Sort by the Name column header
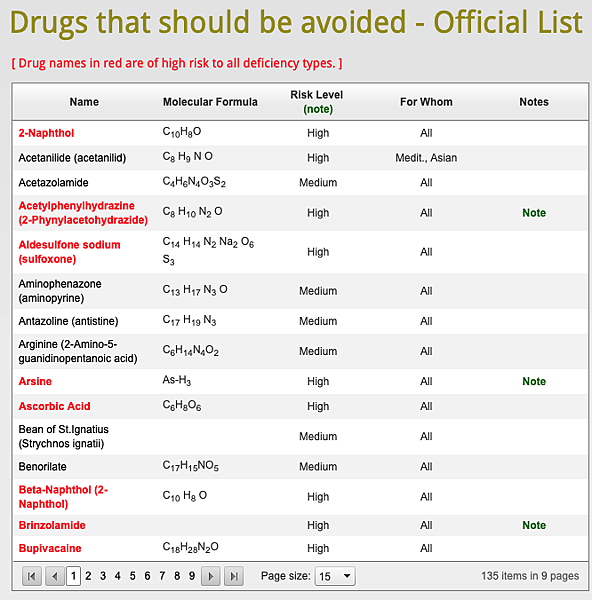This screenshot has height=600, width=592. 84,102
